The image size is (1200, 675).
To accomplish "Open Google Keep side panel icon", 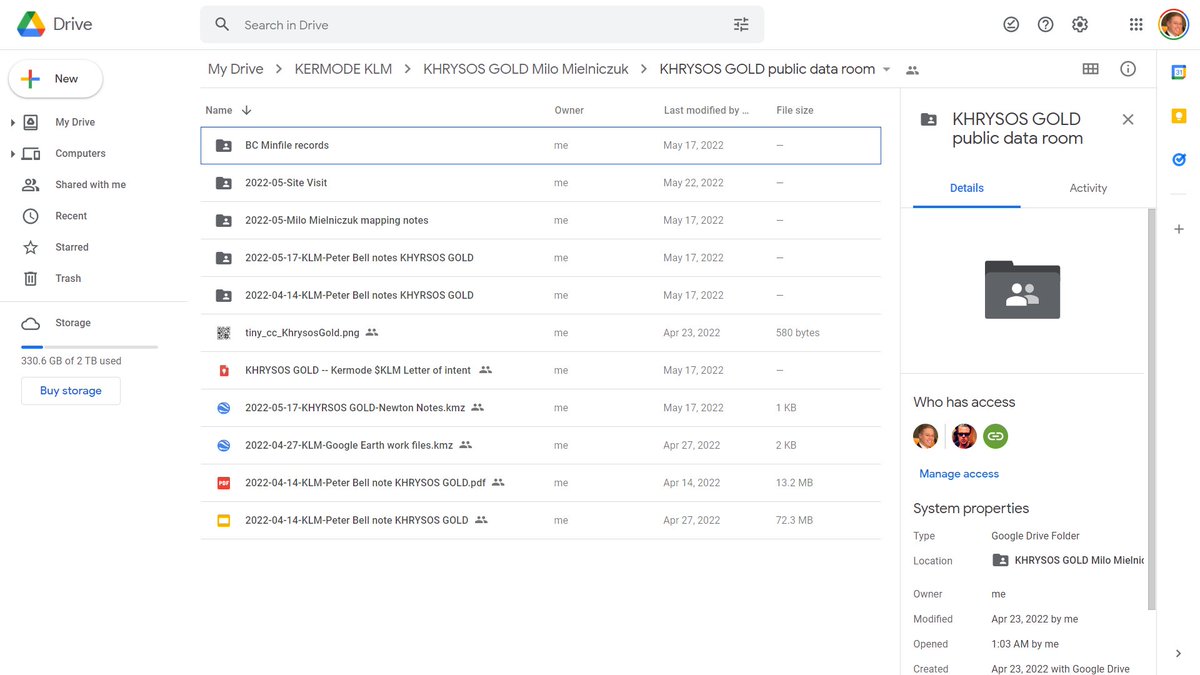I will [1179, 116].
